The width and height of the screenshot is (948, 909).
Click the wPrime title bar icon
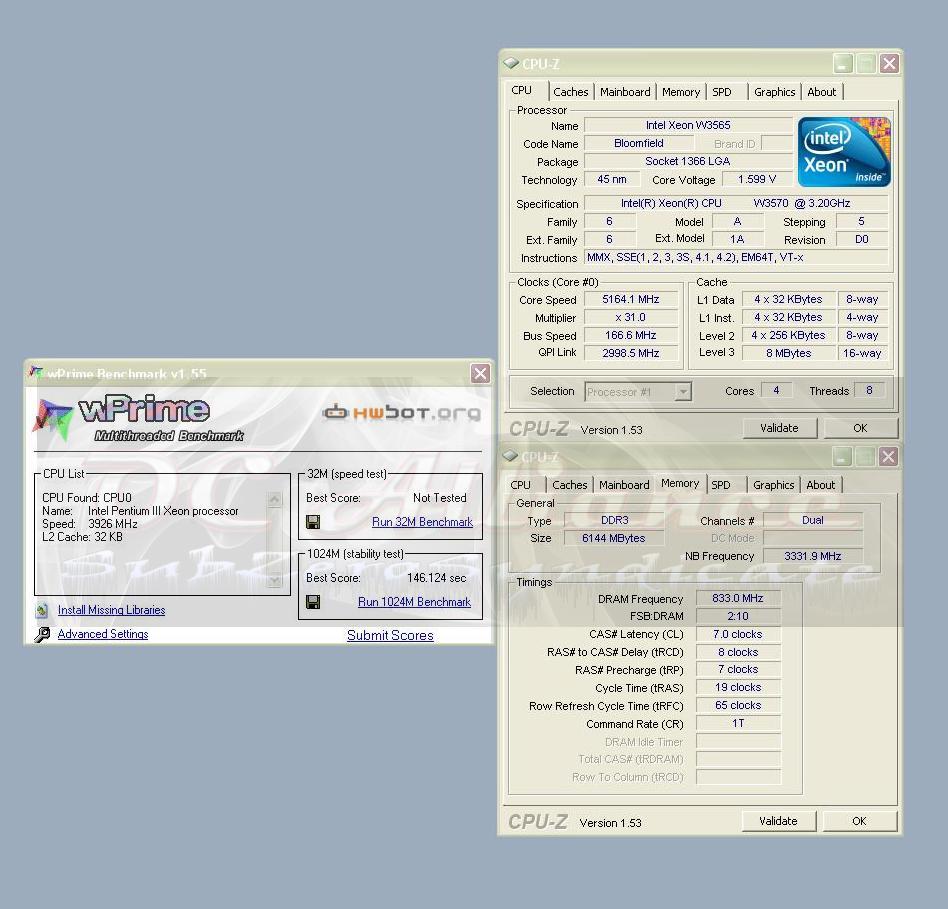point(36,373)
